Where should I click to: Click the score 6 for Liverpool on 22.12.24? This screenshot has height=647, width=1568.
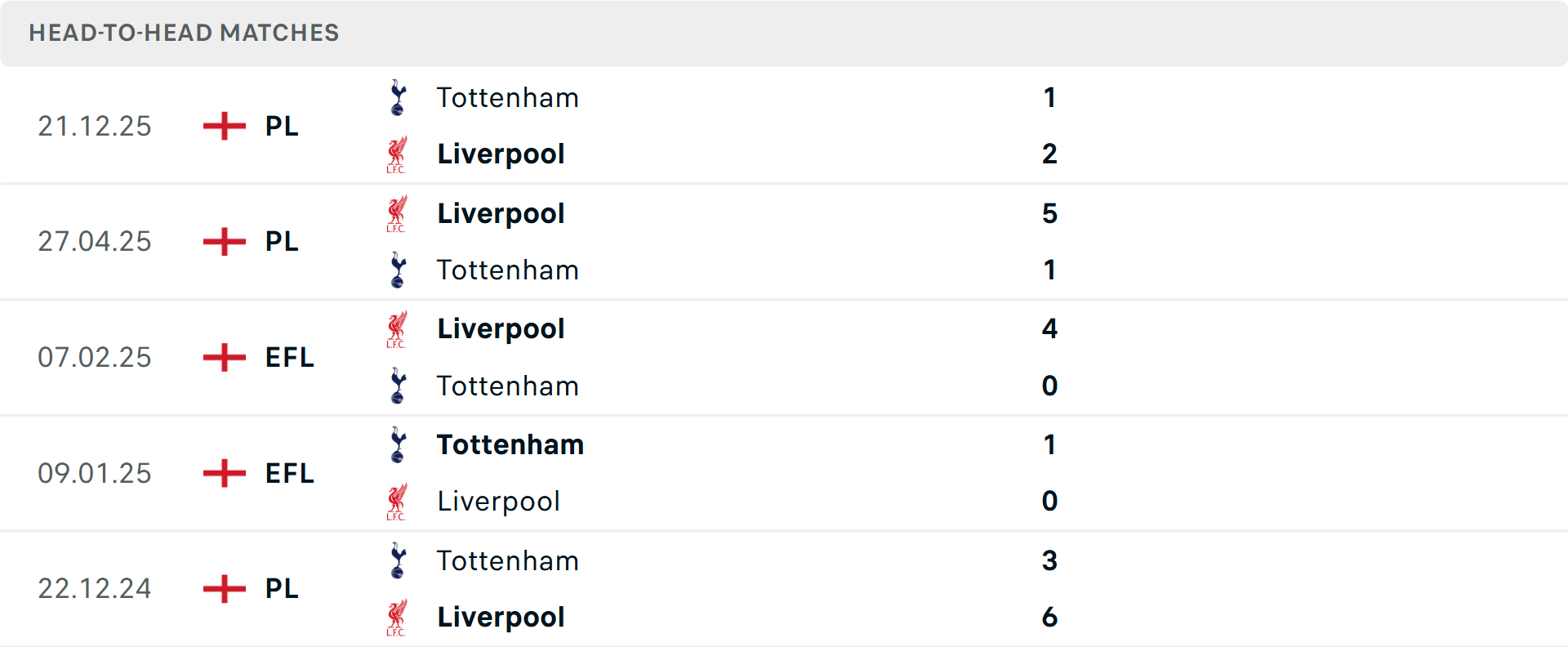coord(1050,618)
